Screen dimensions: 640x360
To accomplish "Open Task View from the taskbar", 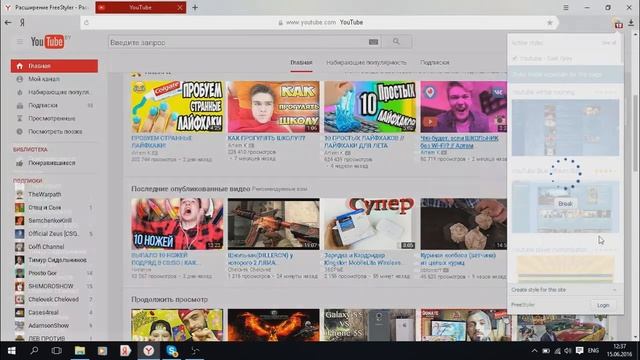I will pos(57,351).
